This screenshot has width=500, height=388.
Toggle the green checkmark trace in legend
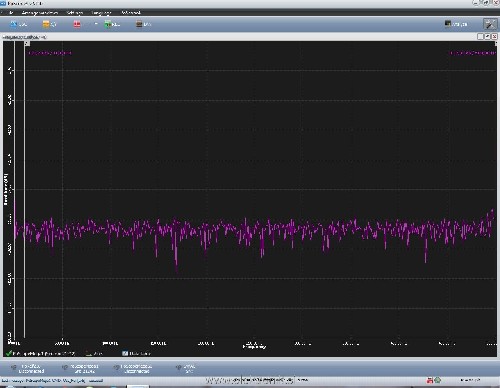click(x=9, y=353)
